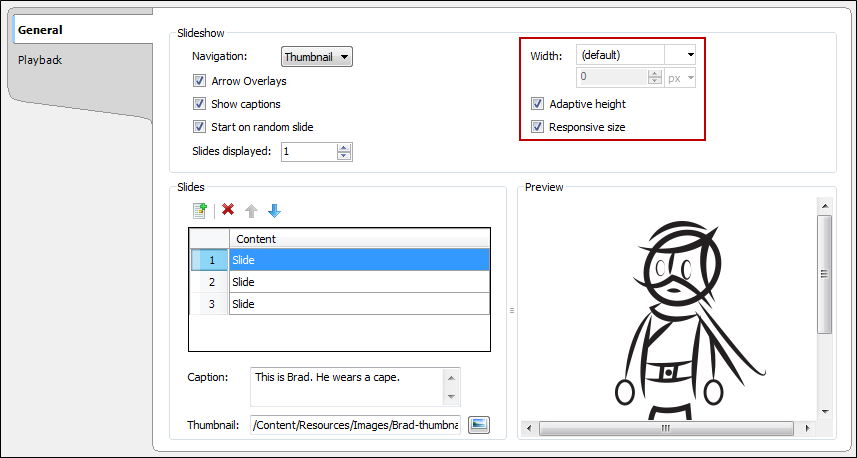Expand the Width (default) dropdown arrow
857x458 pixels.
click(690, 55)
